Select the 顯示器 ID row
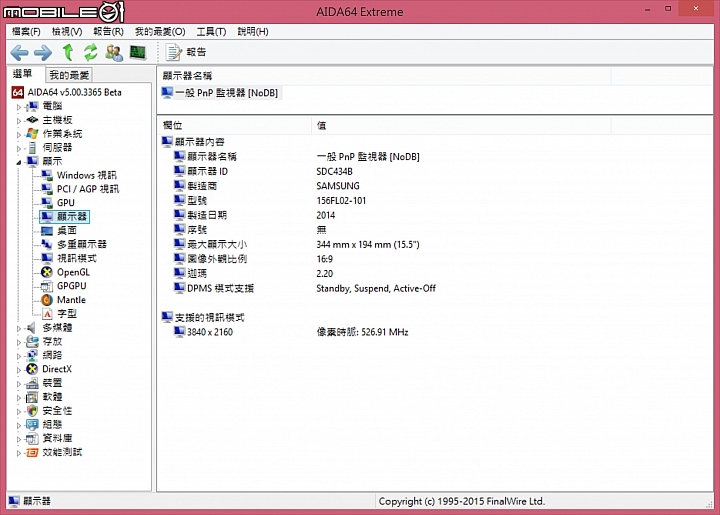Screen dimensions: 720x515 pyautogui.click(x=207, y=171)
